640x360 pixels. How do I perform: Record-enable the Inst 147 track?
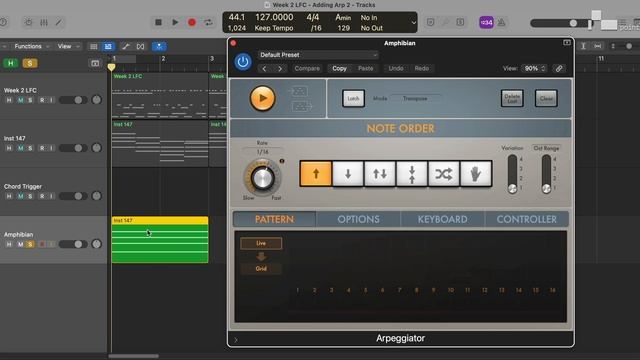[x=42, y=148]
